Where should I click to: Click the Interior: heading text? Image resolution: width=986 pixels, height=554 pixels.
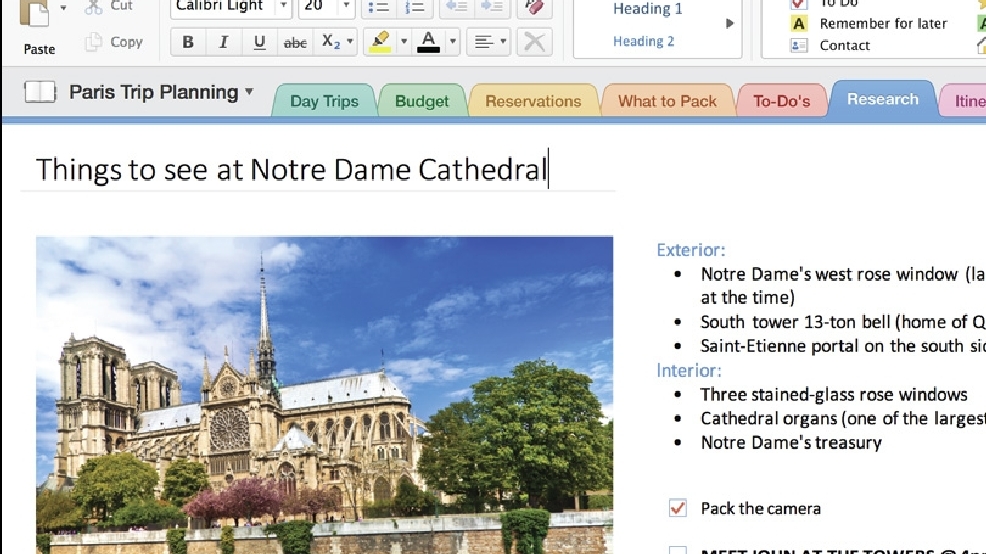click(x=689, y=370)
